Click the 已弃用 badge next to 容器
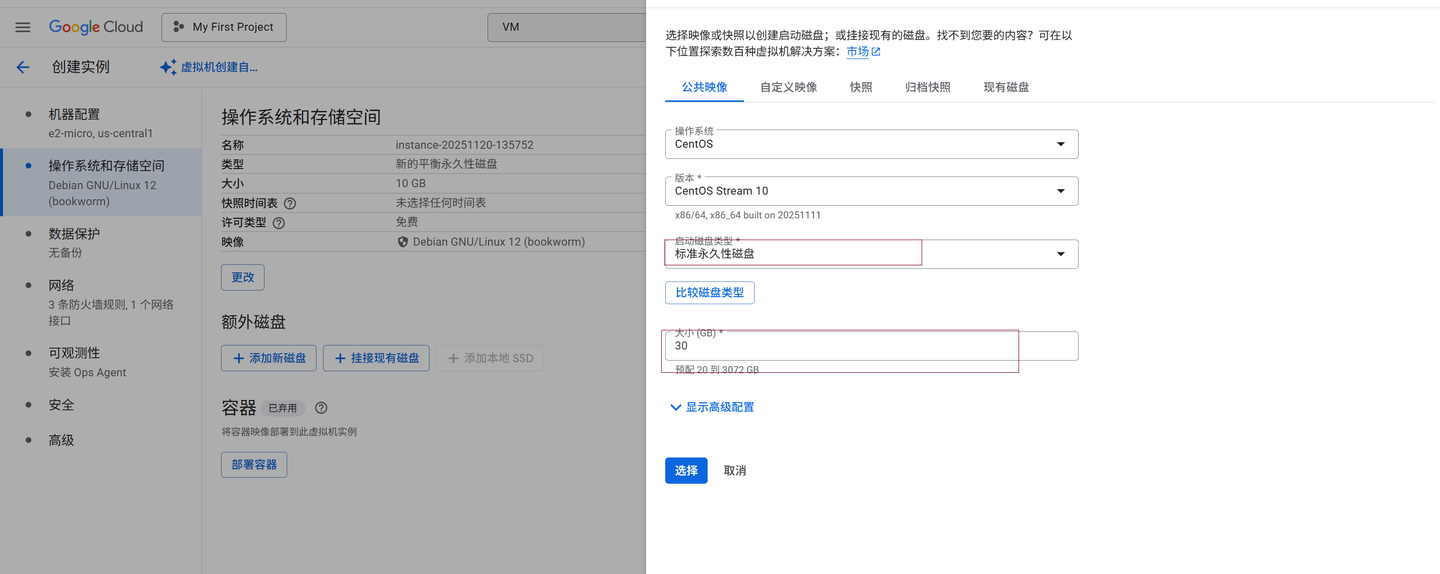1440x574 pixels. [285, 408]
